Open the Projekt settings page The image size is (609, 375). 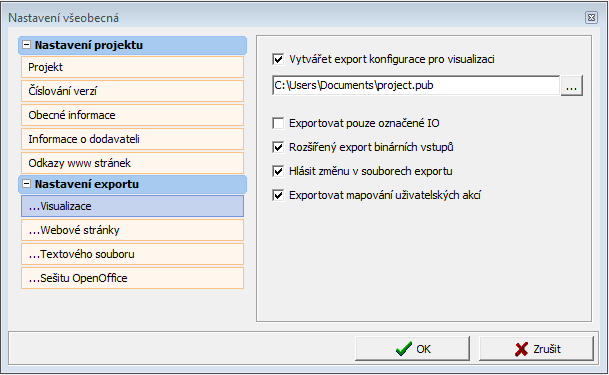click(x=132, y=67)
